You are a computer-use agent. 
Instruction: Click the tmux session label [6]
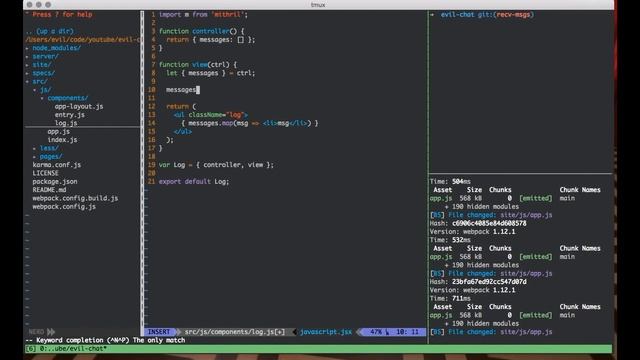pos(31,349)
